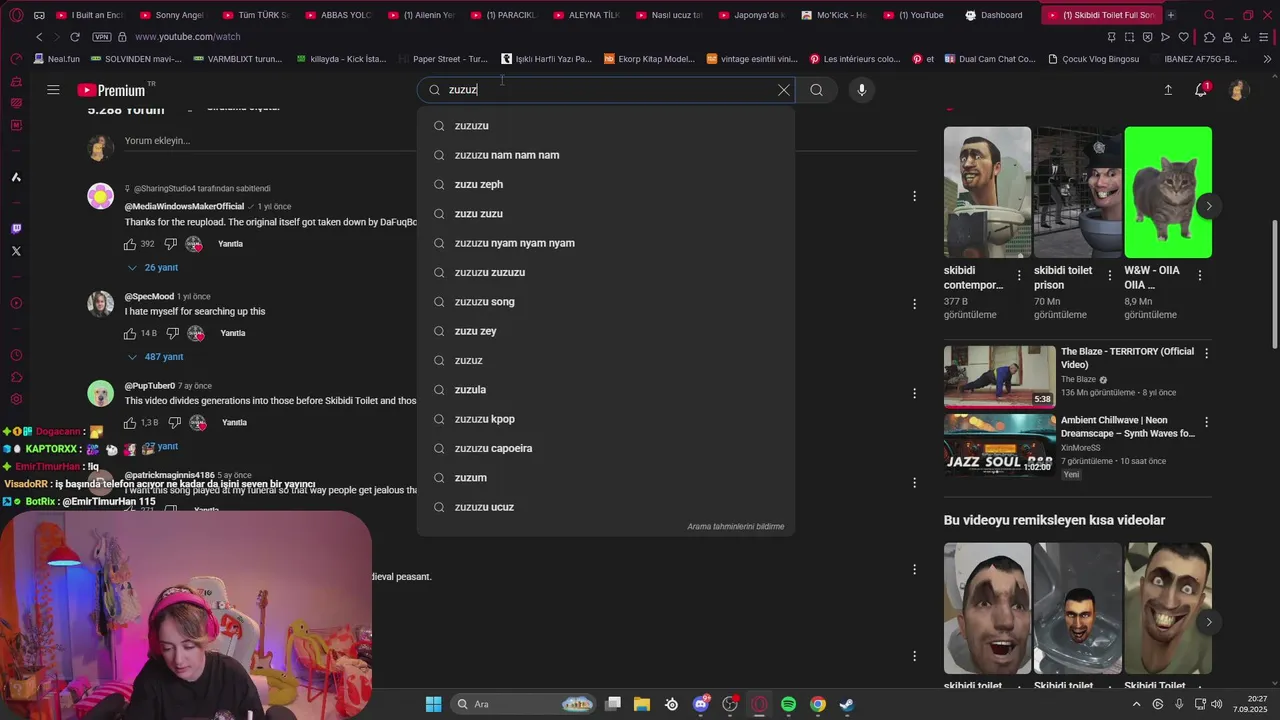Click the YouTube Premium logo
Screen dimensions: 1280x720
(111, 91)
